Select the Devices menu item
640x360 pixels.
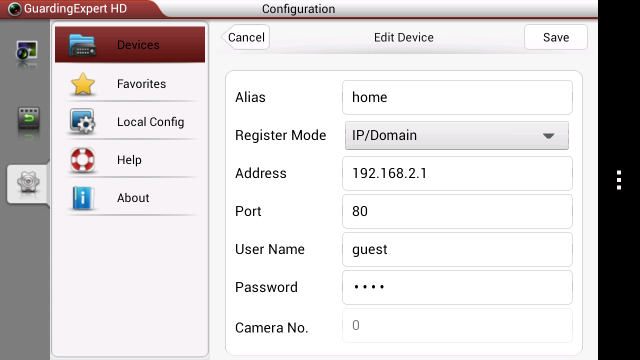130,44
